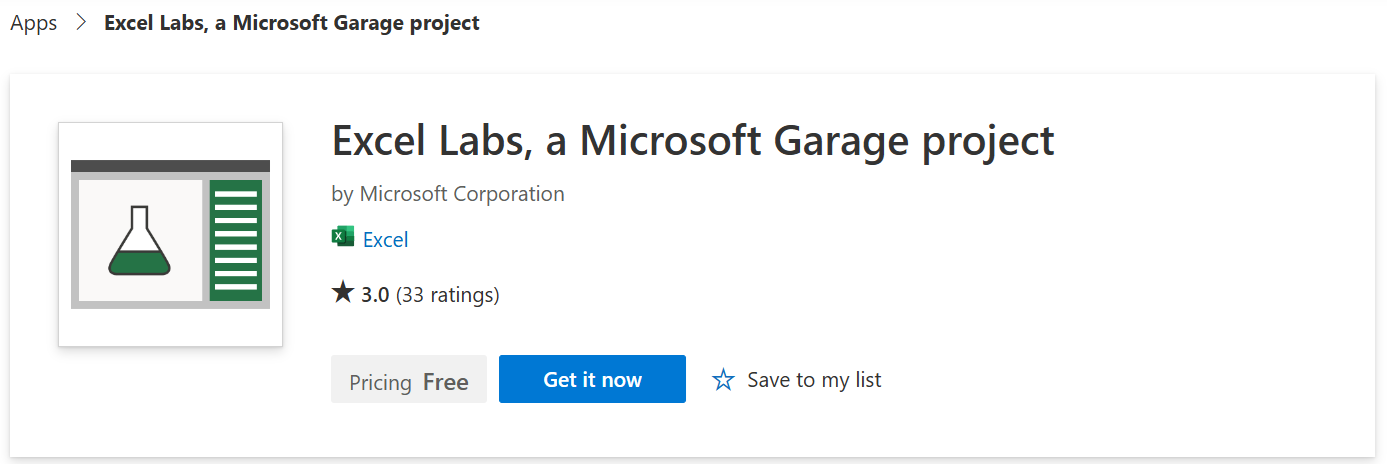This screenshot has width=1387, height=464.
Task: Click the Save to my list text
Action: [814, 380]
